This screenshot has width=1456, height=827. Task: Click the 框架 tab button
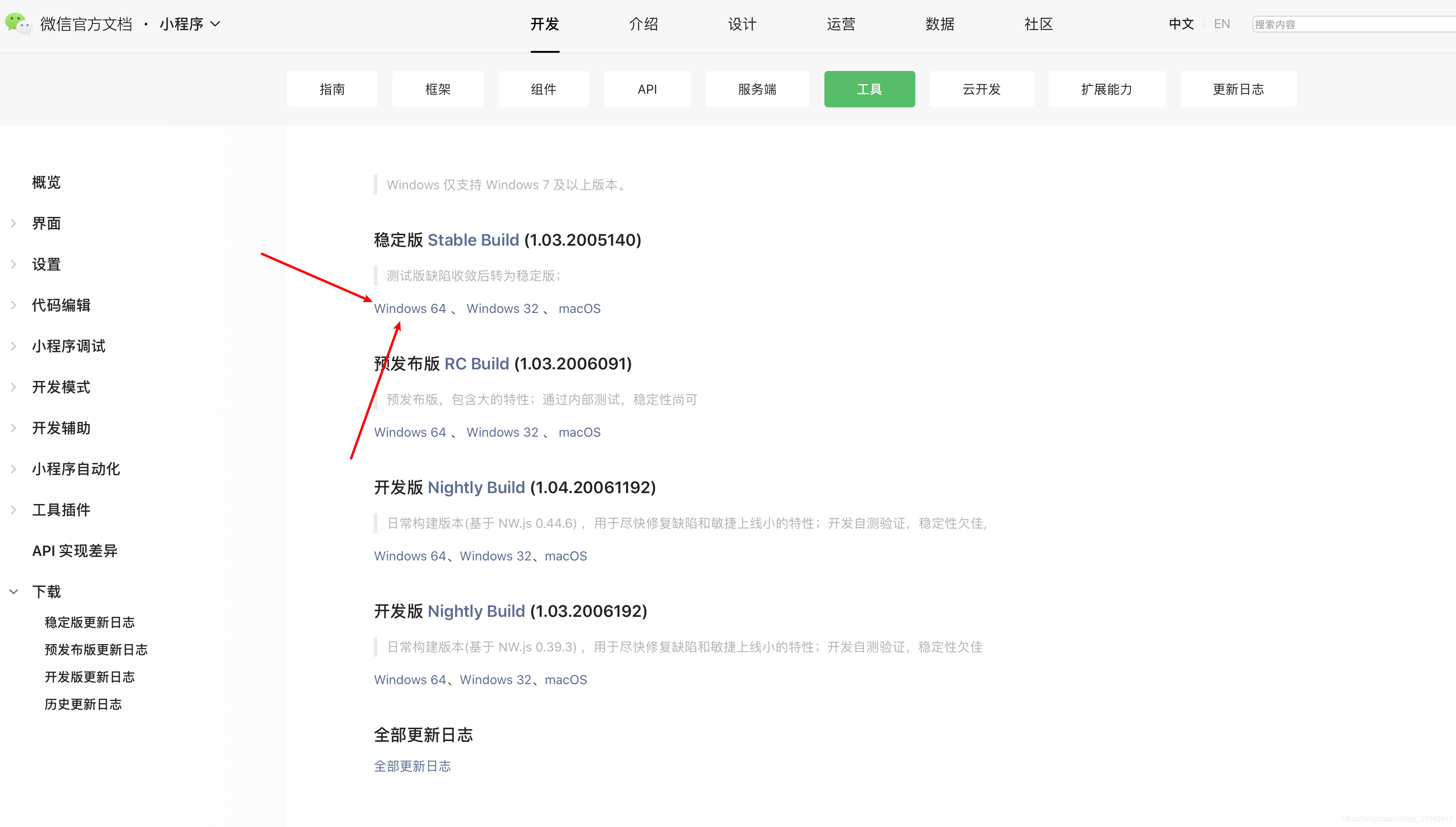[x=437, y=89]
